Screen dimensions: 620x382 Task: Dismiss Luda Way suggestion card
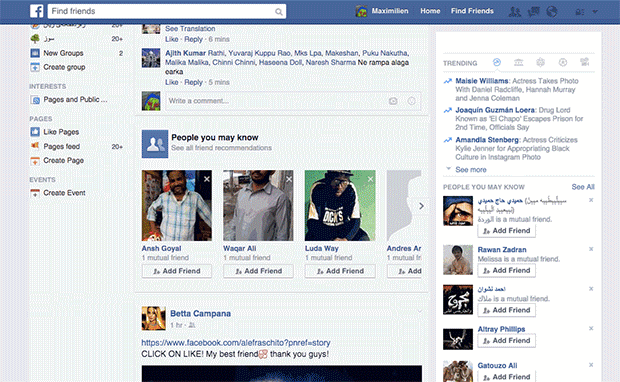point(370,179)
